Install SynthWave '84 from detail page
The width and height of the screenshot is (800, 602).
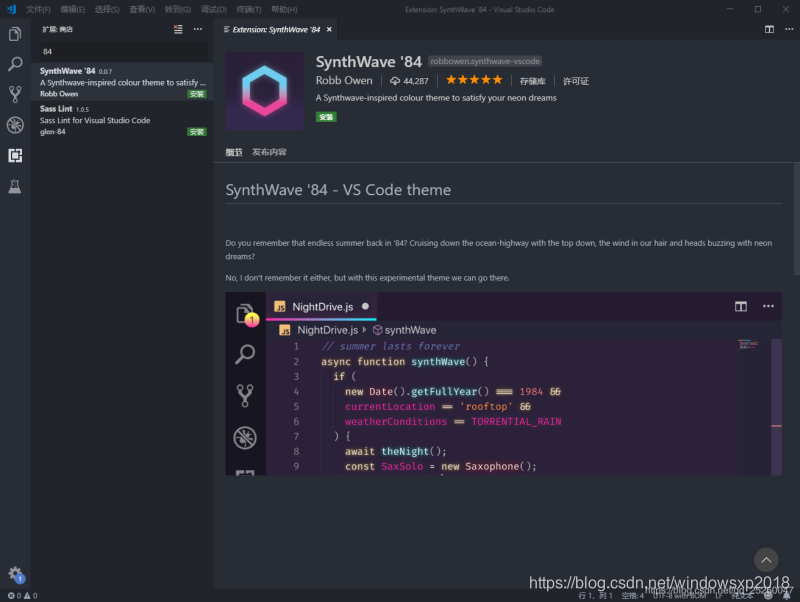tap(326, 117)
